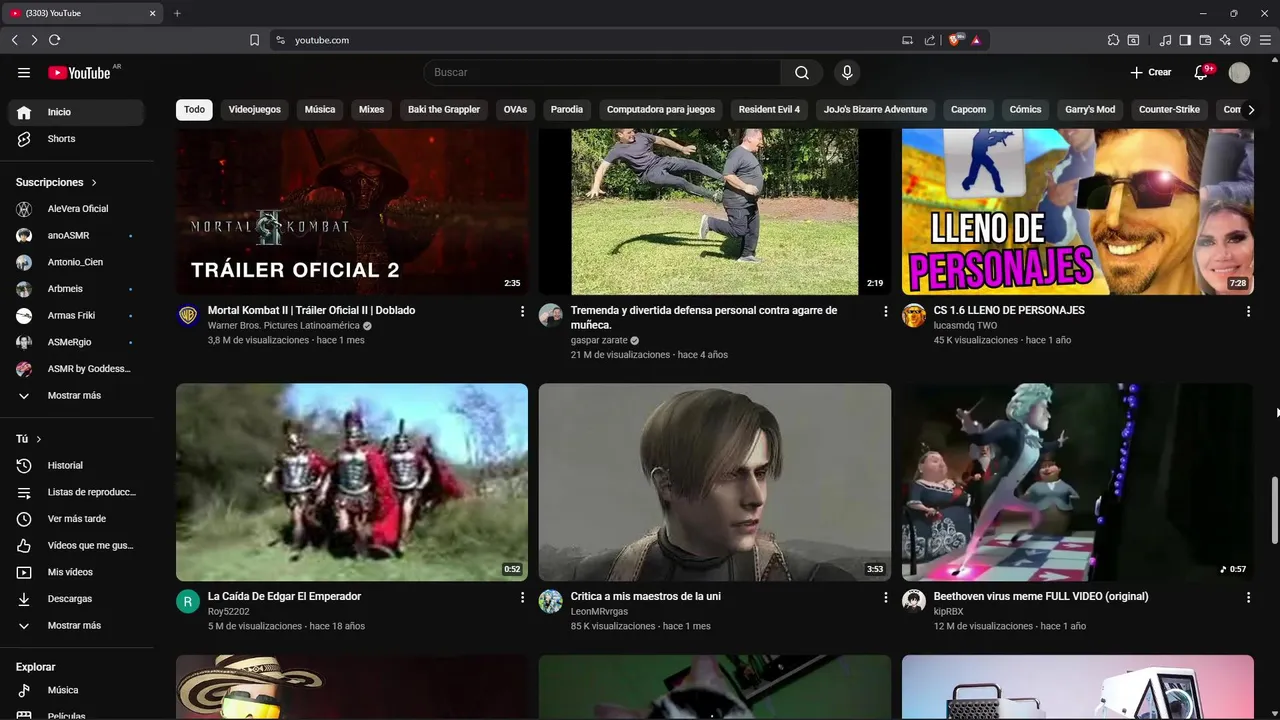Viewport: 1280px width, 720px height.
Task: Select the Música filter chip
Action: click(x=320, y=110)
